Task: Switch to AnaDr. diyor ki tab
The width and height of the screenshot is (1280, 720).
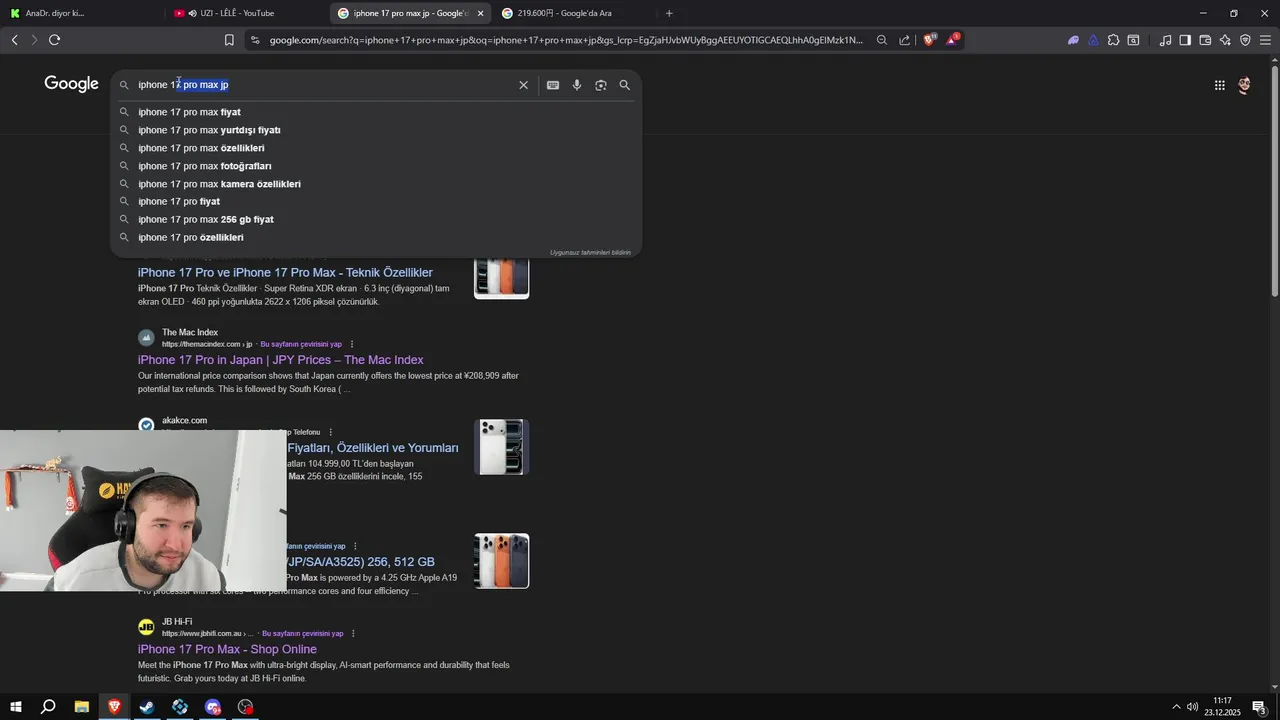Action: [82, 13]
